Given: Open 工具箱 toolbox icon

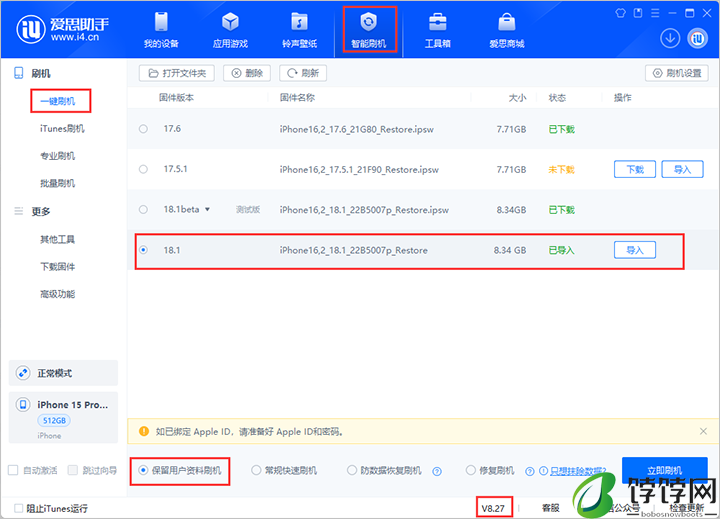Looking at the screenshot, I should pos(438,29).
